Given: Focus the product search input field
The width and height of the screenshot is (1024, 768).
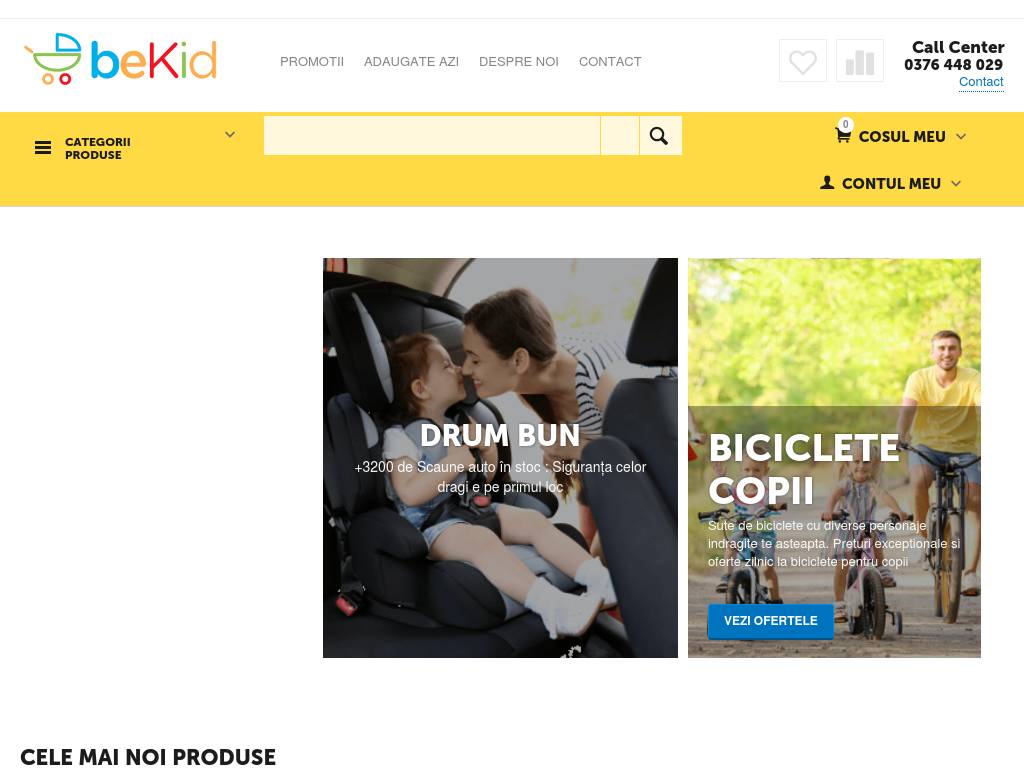Looking at the screenshot, I should (432, 135).
